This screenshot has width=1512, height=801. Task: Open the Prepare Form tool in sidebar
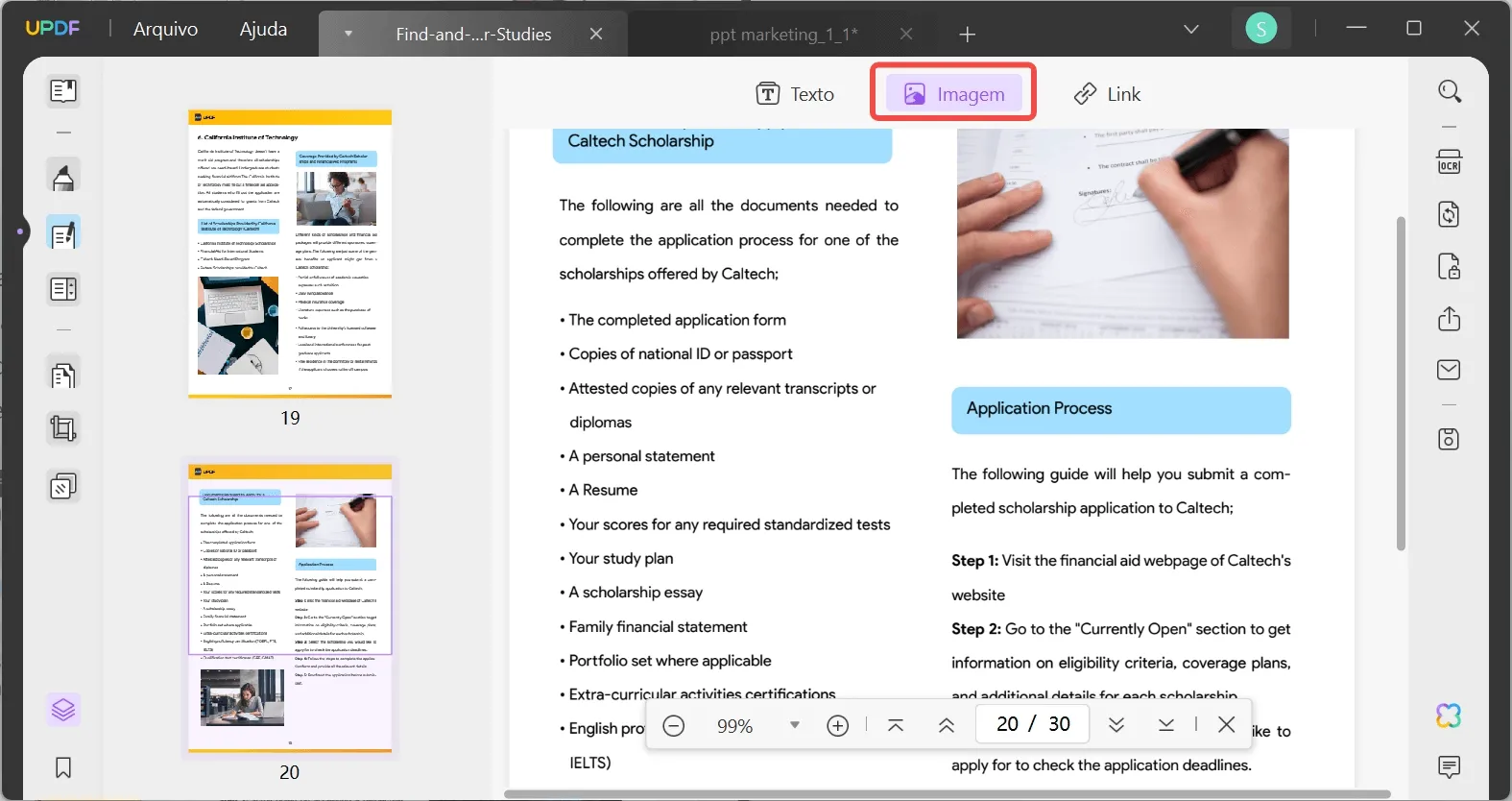tap(63, 289)
